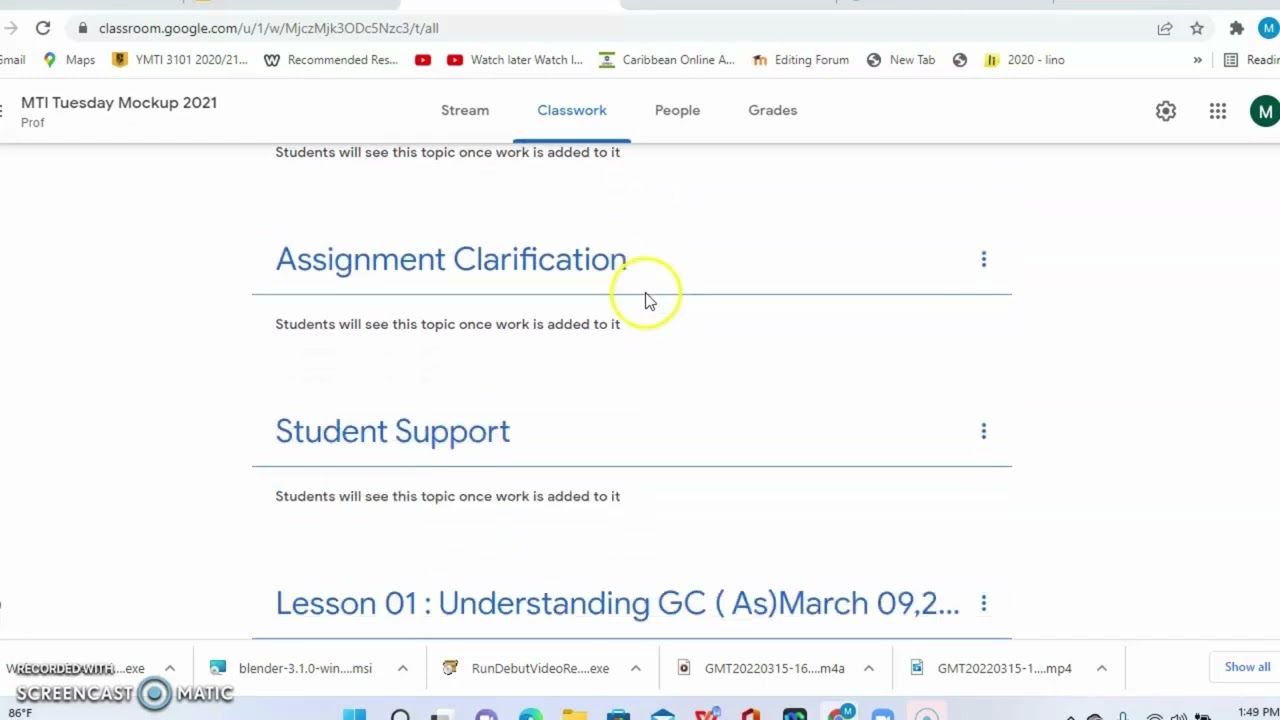Open the Caribbean Online A... bookmark
This screenshot has height=720, width=1280.
pyautogui.click(x=667, y=60)
